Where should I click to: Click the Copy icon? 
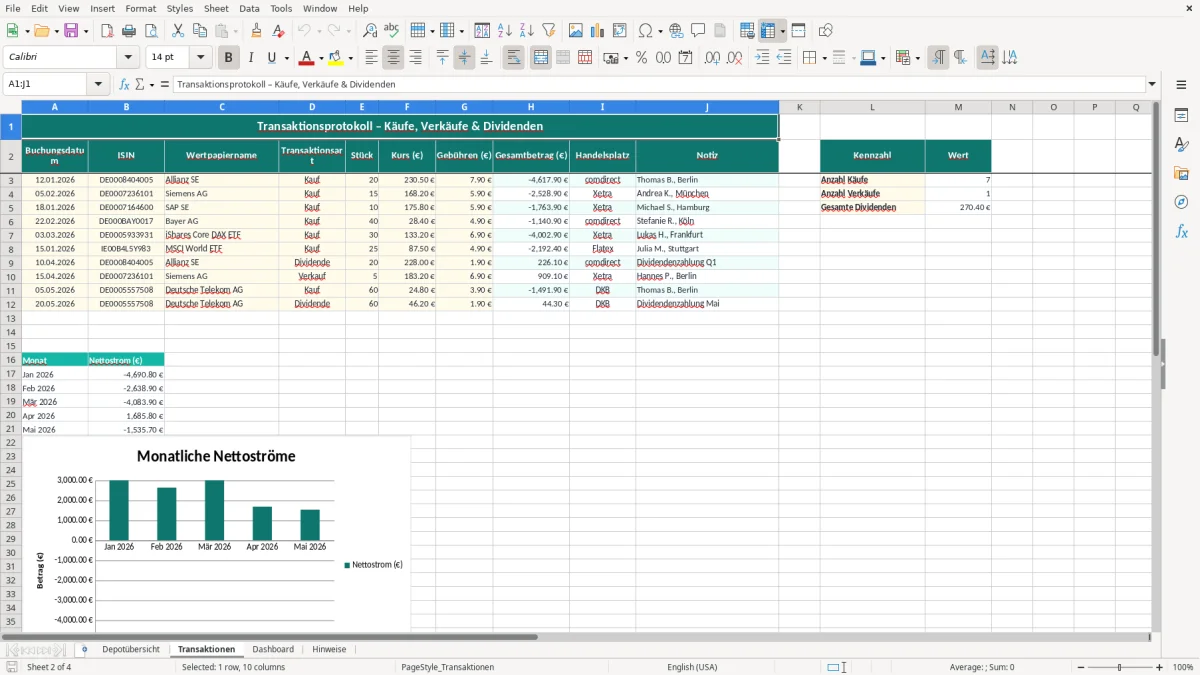click(200, 31)
